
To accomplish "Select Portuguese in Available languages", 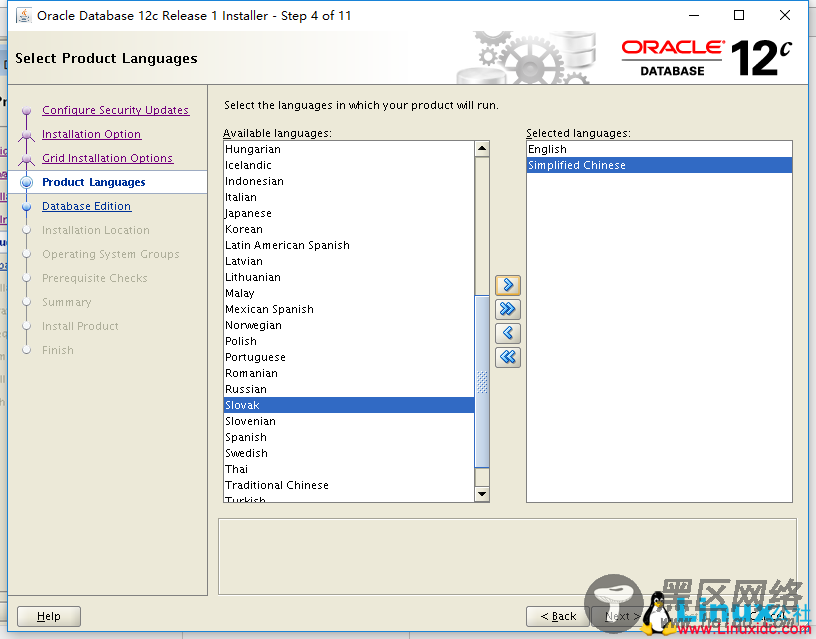I will (x=349, y=357).
